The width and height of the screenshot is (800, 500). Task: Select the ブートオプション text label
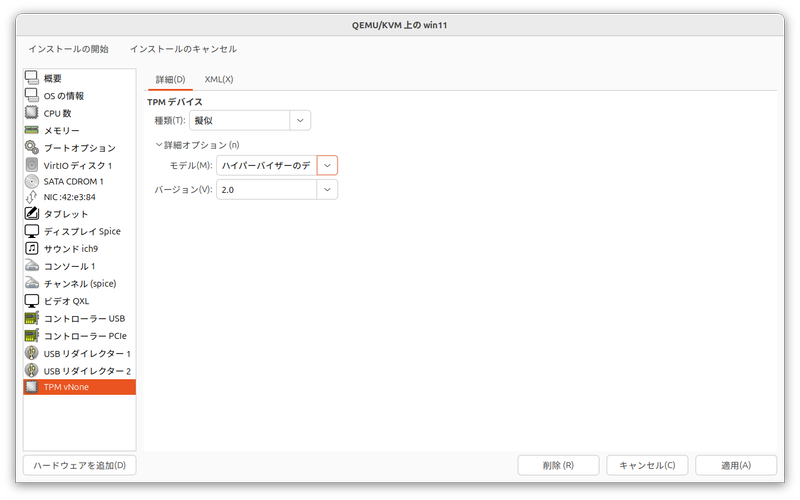(x=80, y=148)
